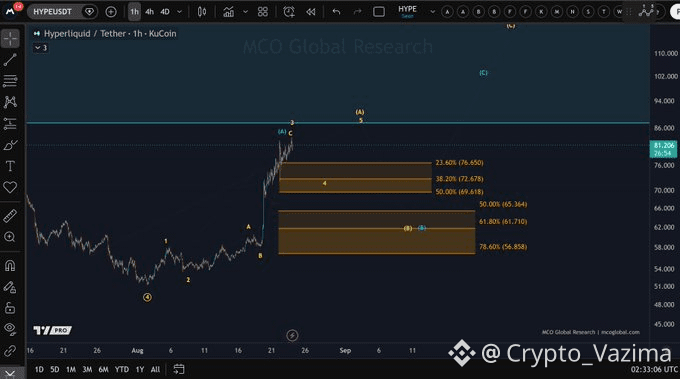680x379 pixels.
Task: Switch to the 4h timeframe
Action: (x=150, y=12)
